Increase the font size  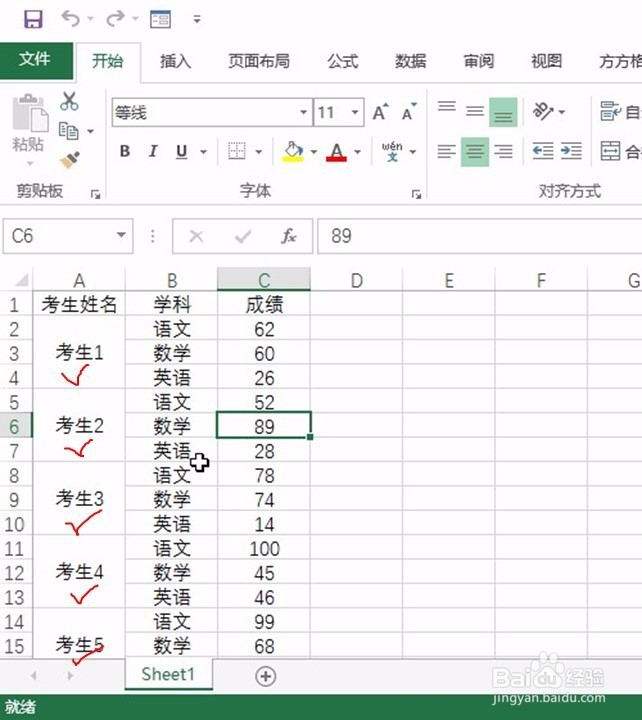pyautogui.click(x=381, y=112)
